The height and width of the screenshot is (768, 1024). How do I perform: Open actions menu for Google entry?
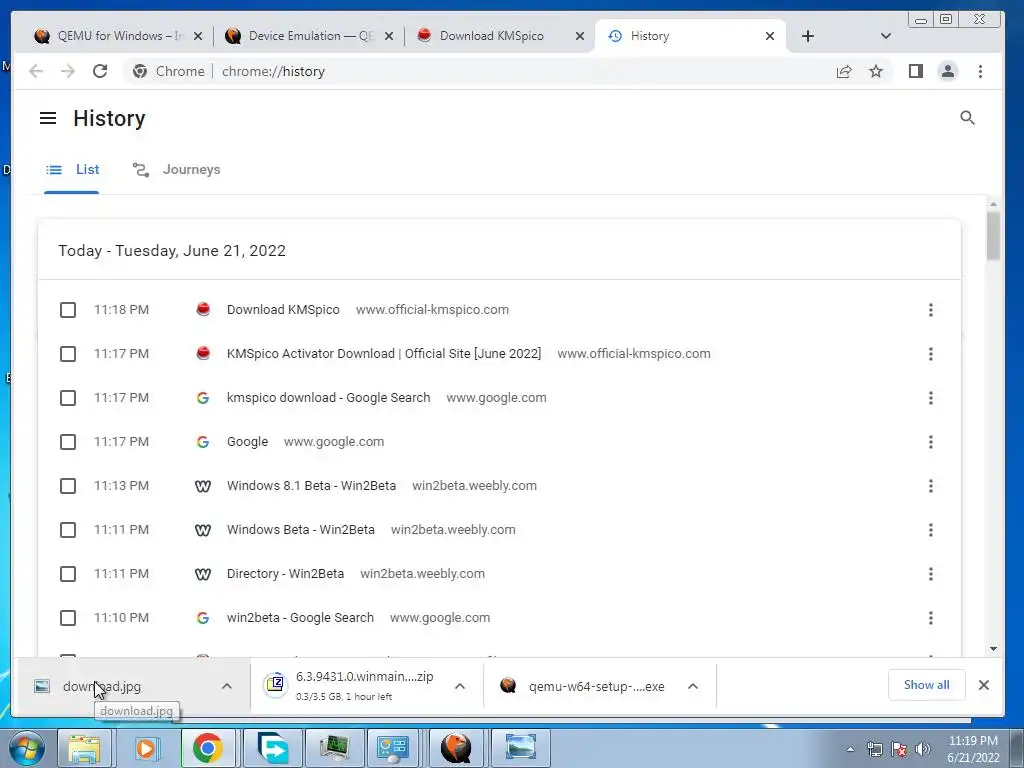(x=931, y=442)
